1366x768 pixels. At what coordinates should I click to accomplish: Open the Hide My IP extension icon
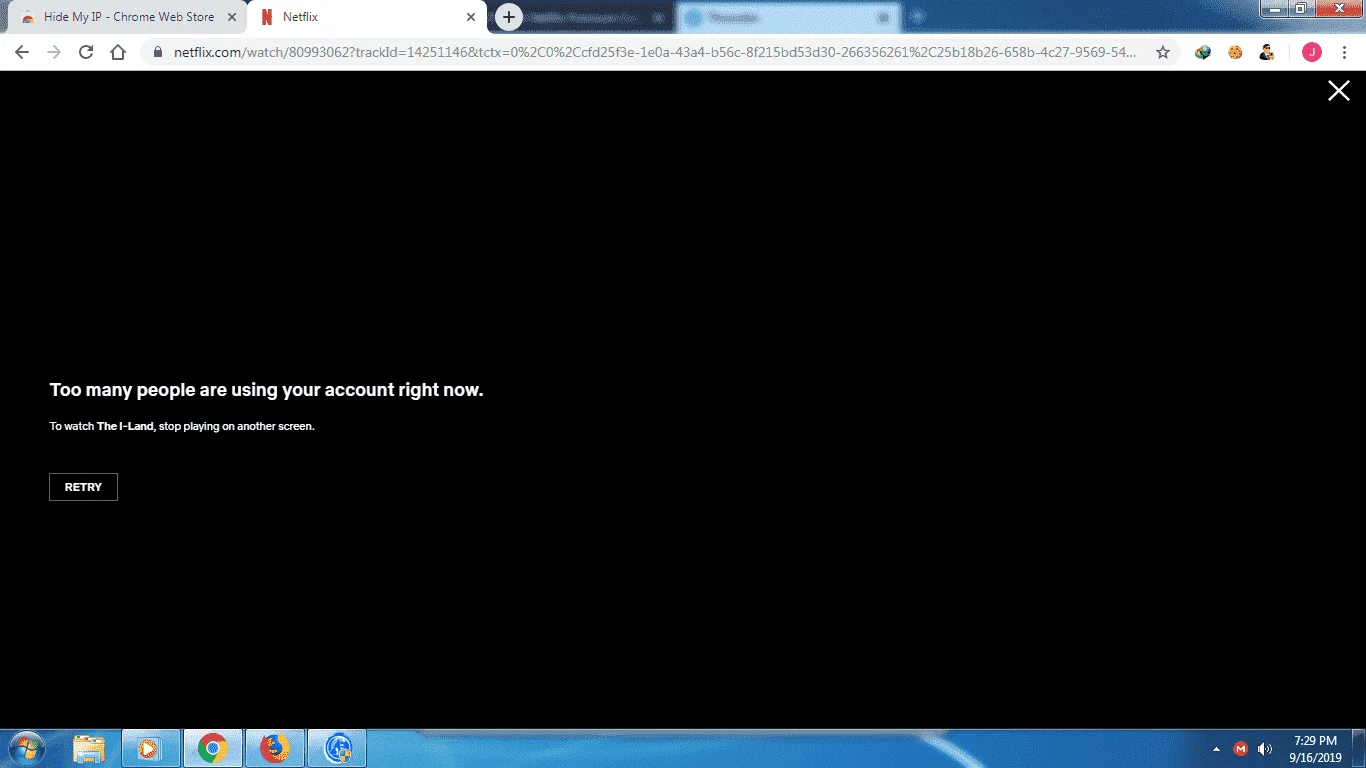tap(1266, 52)
